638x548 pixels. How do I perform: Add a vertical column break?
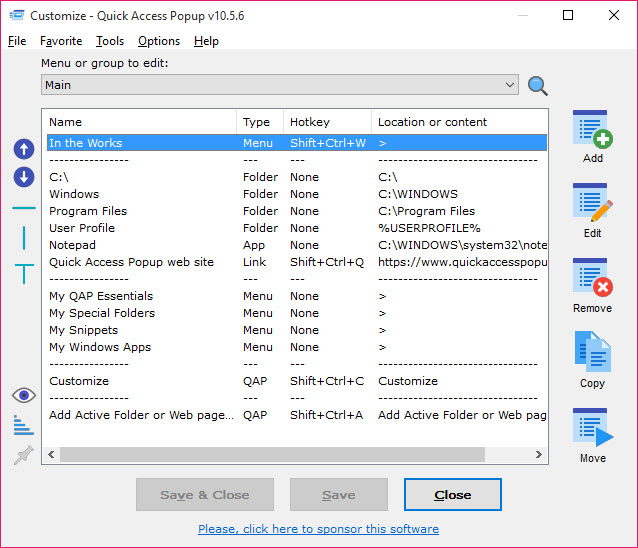24,238
